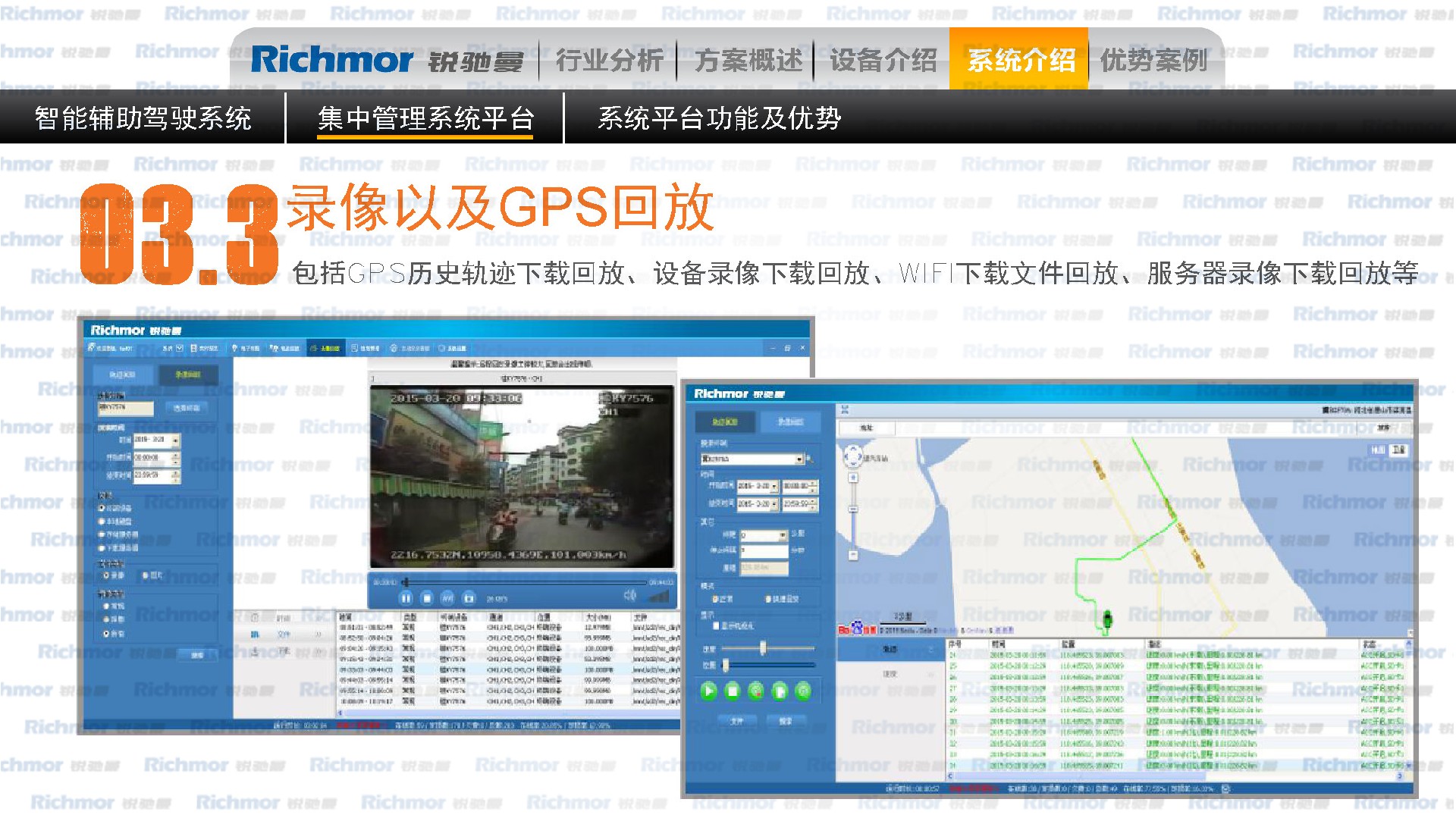
Task: Click the stop-duration input field in the GPS window
Action: pyautogui.click(x=764, y=551)
